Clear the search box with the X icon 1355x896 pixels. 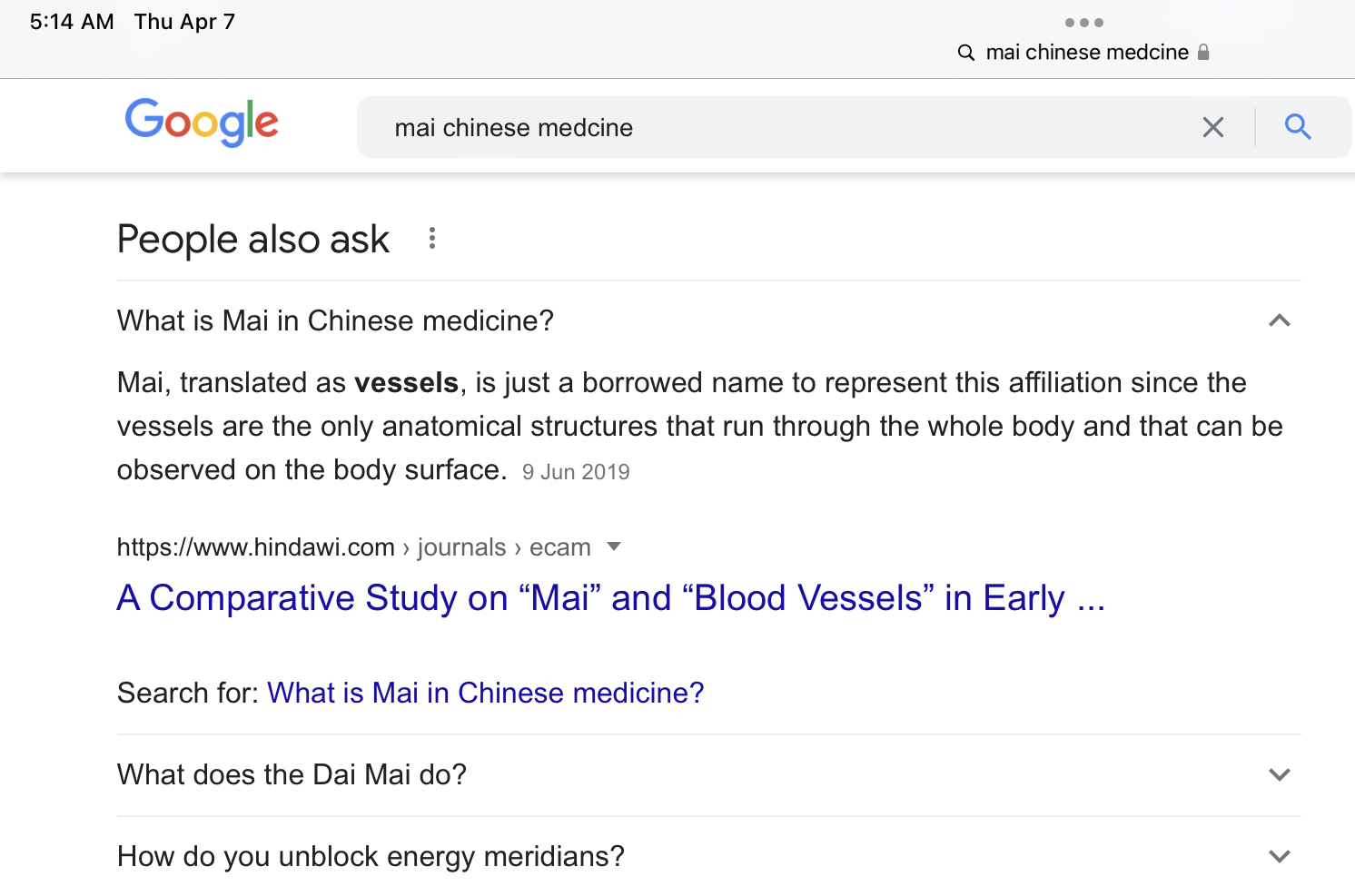pos(1213,127)
